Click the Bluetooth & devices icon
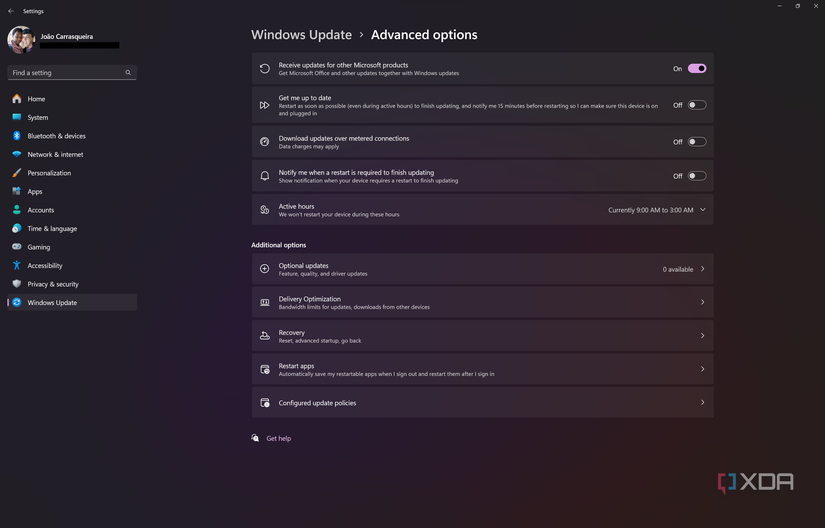825x528 pixels. click(x=17, y=136)
